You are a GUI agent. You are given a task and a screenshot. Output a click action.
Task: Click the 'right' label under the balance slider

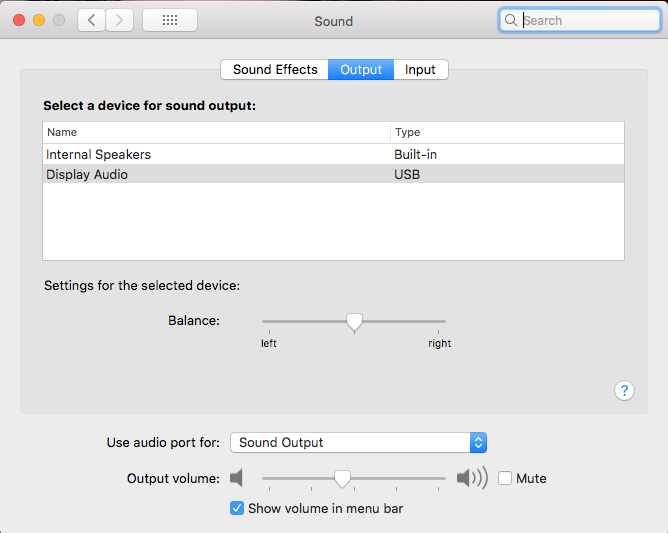tap(440, 343)
